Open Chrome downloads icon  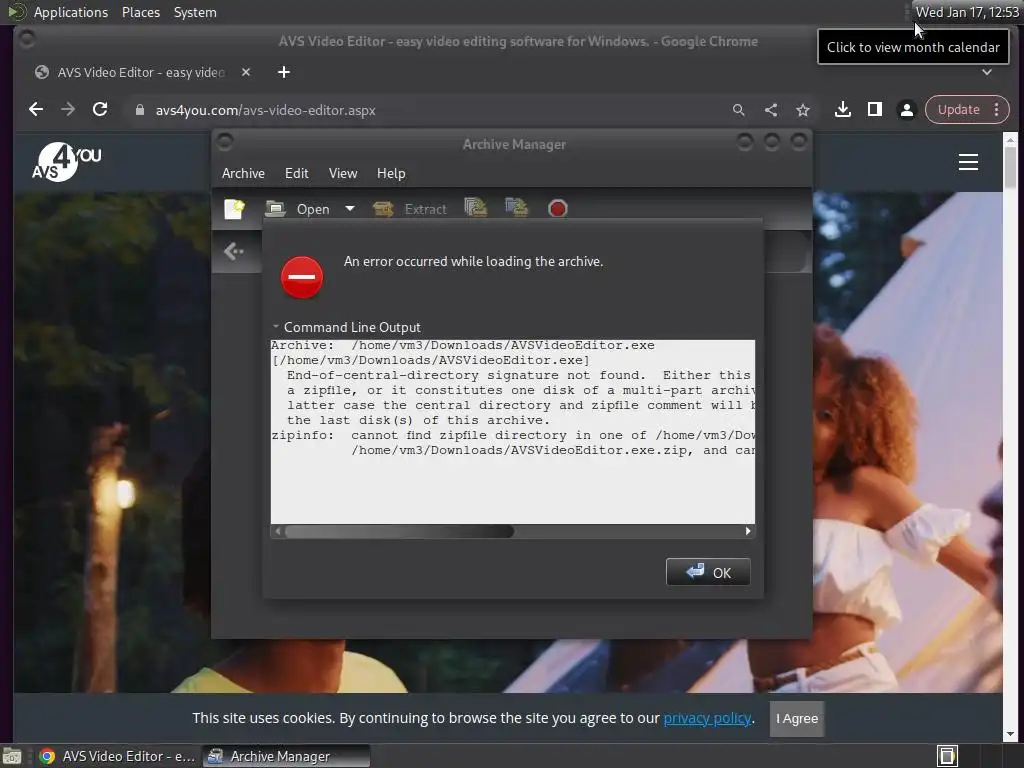coord(842,110)
